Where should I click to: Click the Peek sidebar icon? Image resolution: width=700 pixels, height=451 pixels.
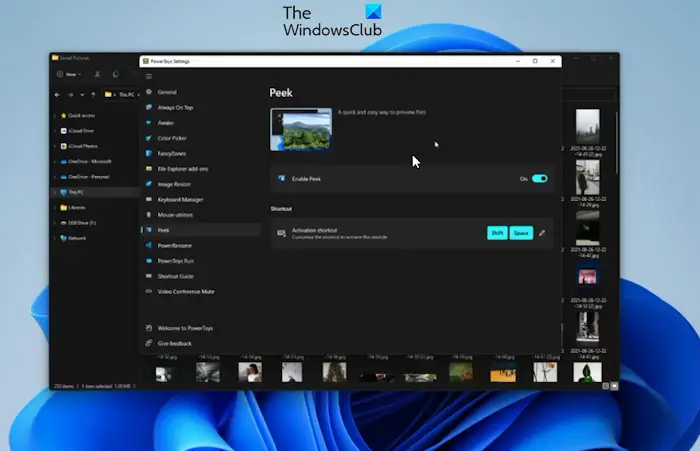(149, 230)
